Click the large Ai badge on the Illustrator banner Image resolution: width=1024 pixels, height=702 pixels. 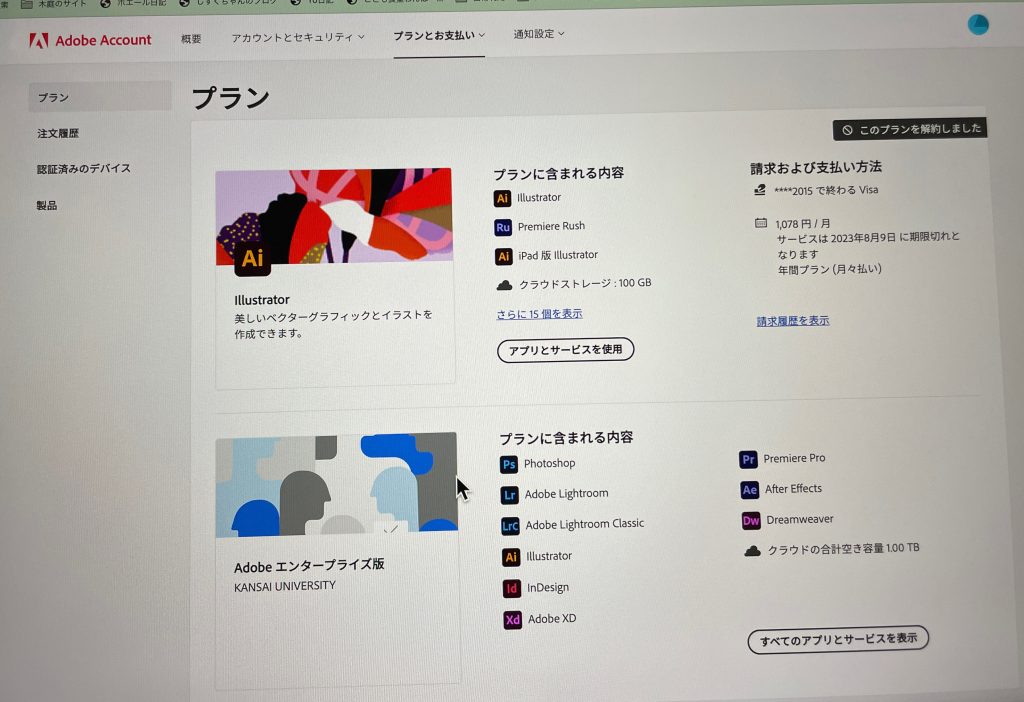click(x=252, y=258)
